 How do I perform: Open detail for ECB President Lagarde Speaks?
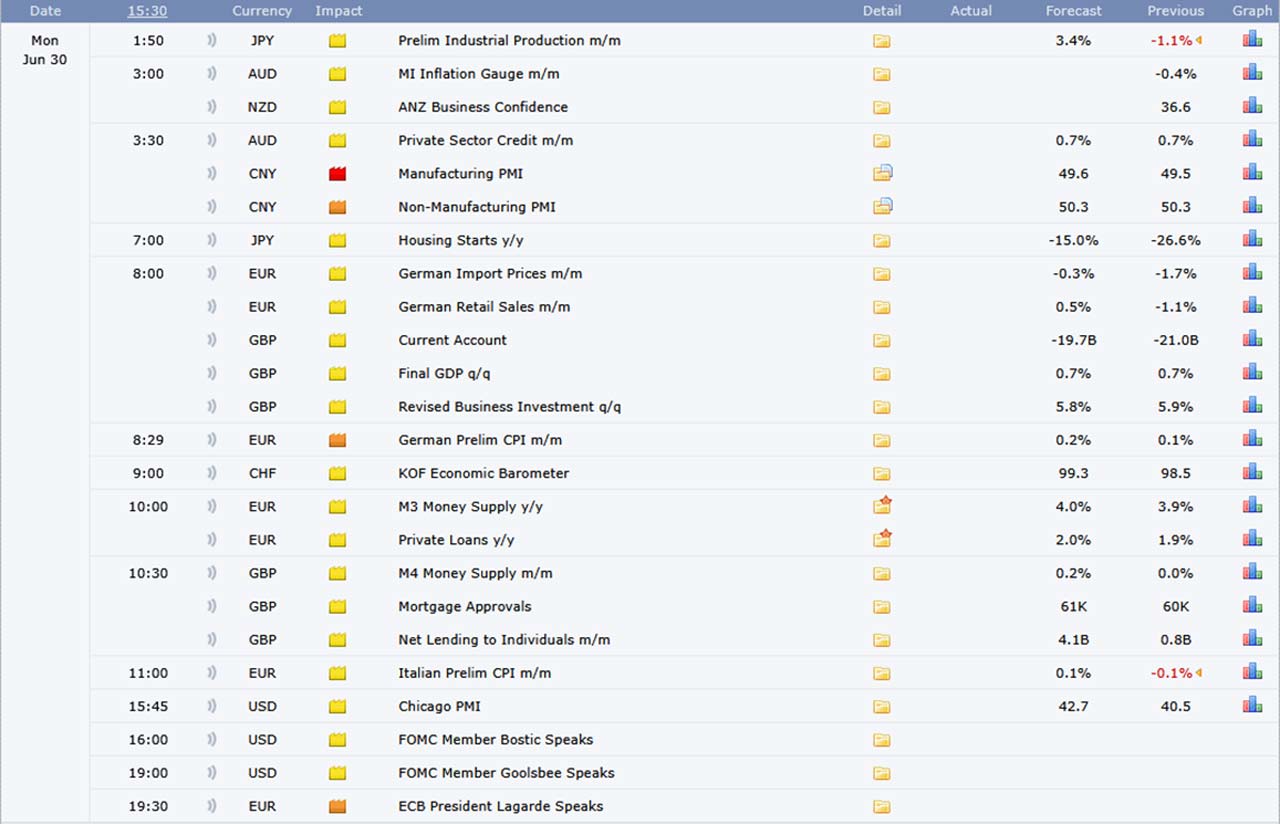[881, 807]
